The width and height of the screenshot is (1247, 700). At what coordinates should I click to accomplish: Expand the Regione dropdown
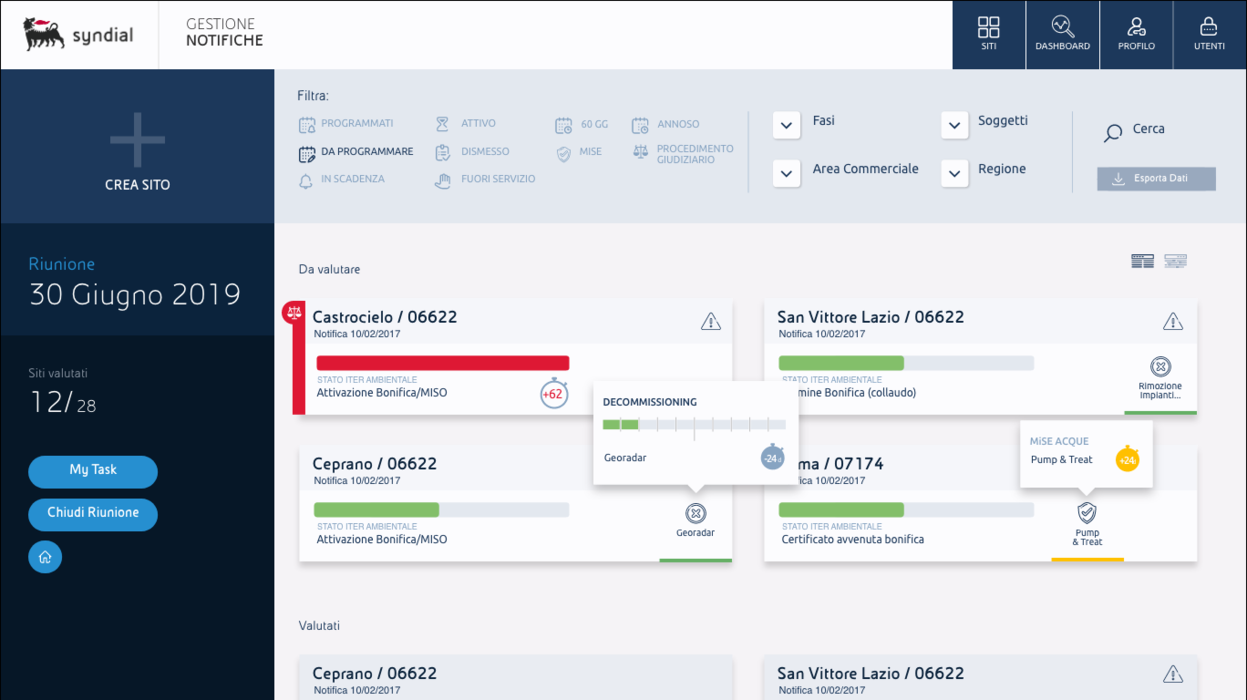pyautogui.click(x=954, y=173)
